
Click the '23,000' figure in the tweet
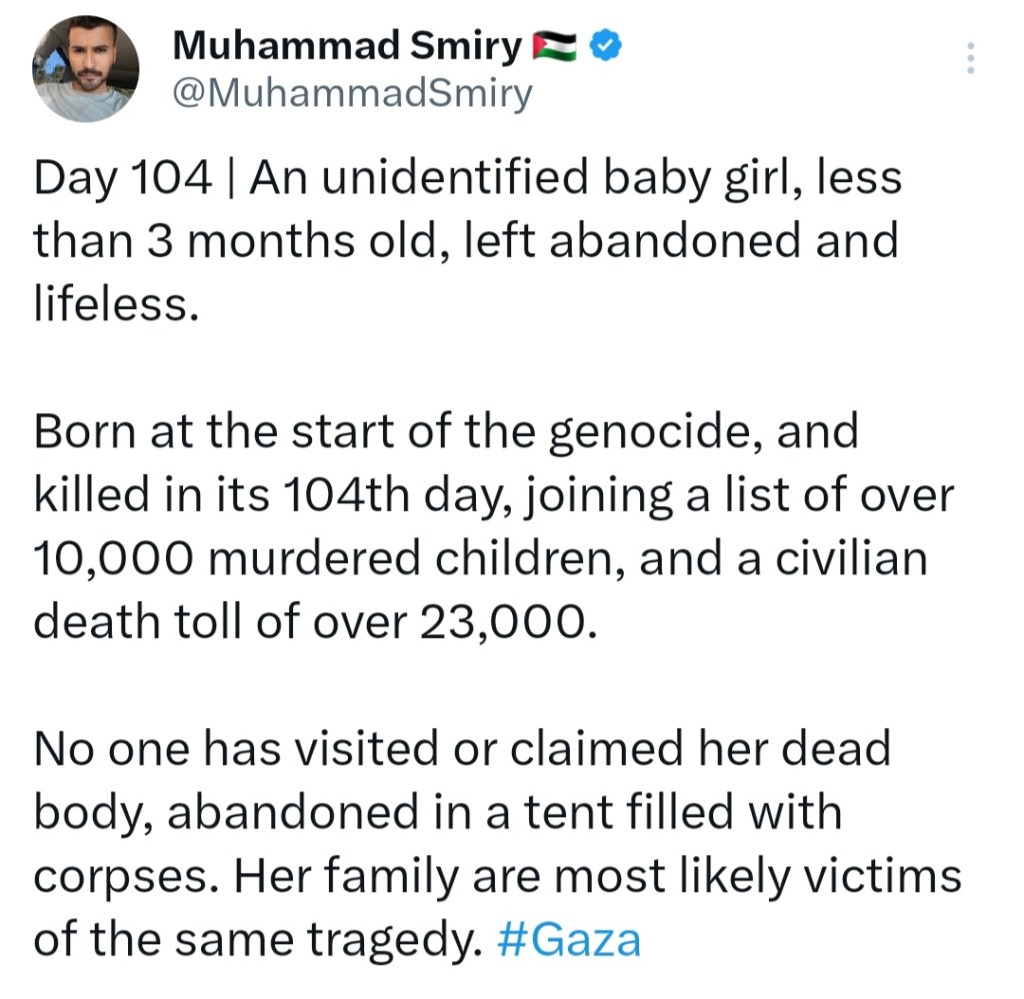point(506,621)
